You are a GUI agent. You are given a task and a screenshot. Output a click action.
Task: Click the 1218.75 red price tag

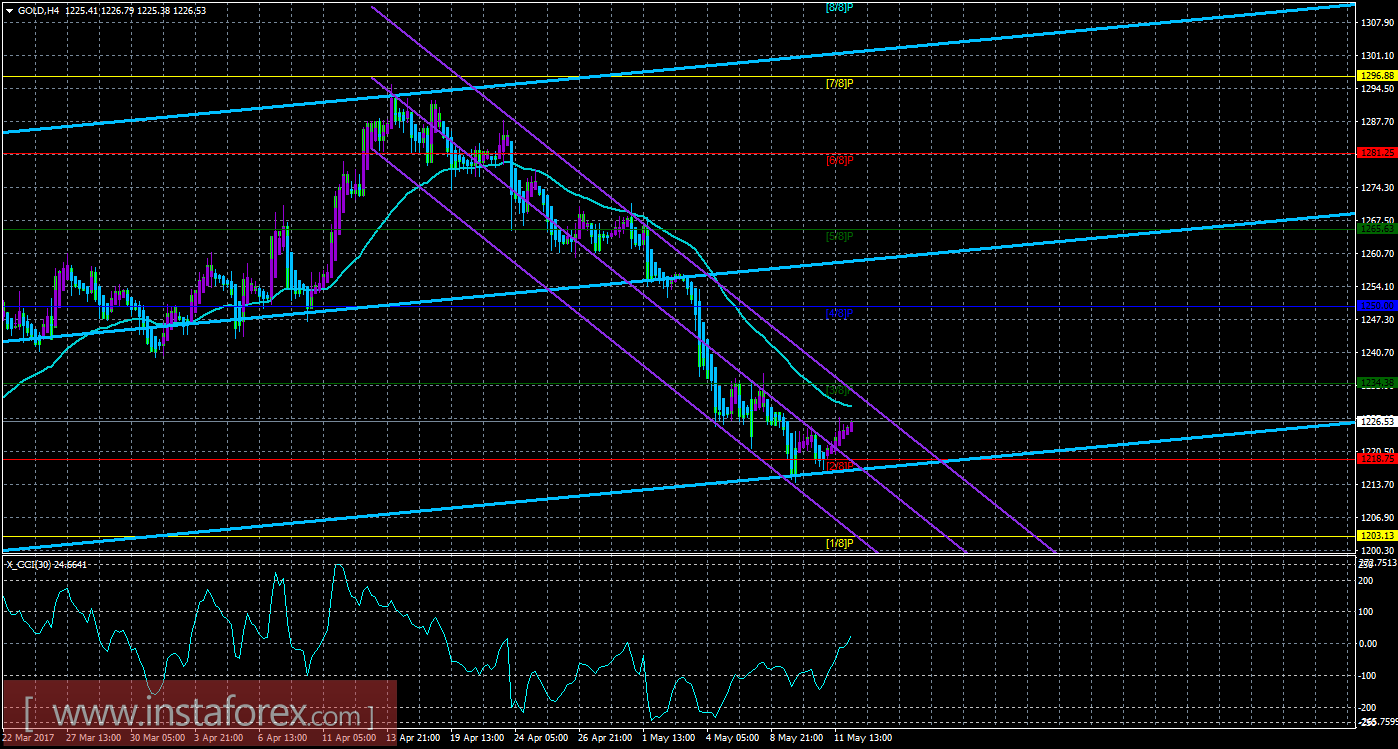click(x=1376, y=458)
